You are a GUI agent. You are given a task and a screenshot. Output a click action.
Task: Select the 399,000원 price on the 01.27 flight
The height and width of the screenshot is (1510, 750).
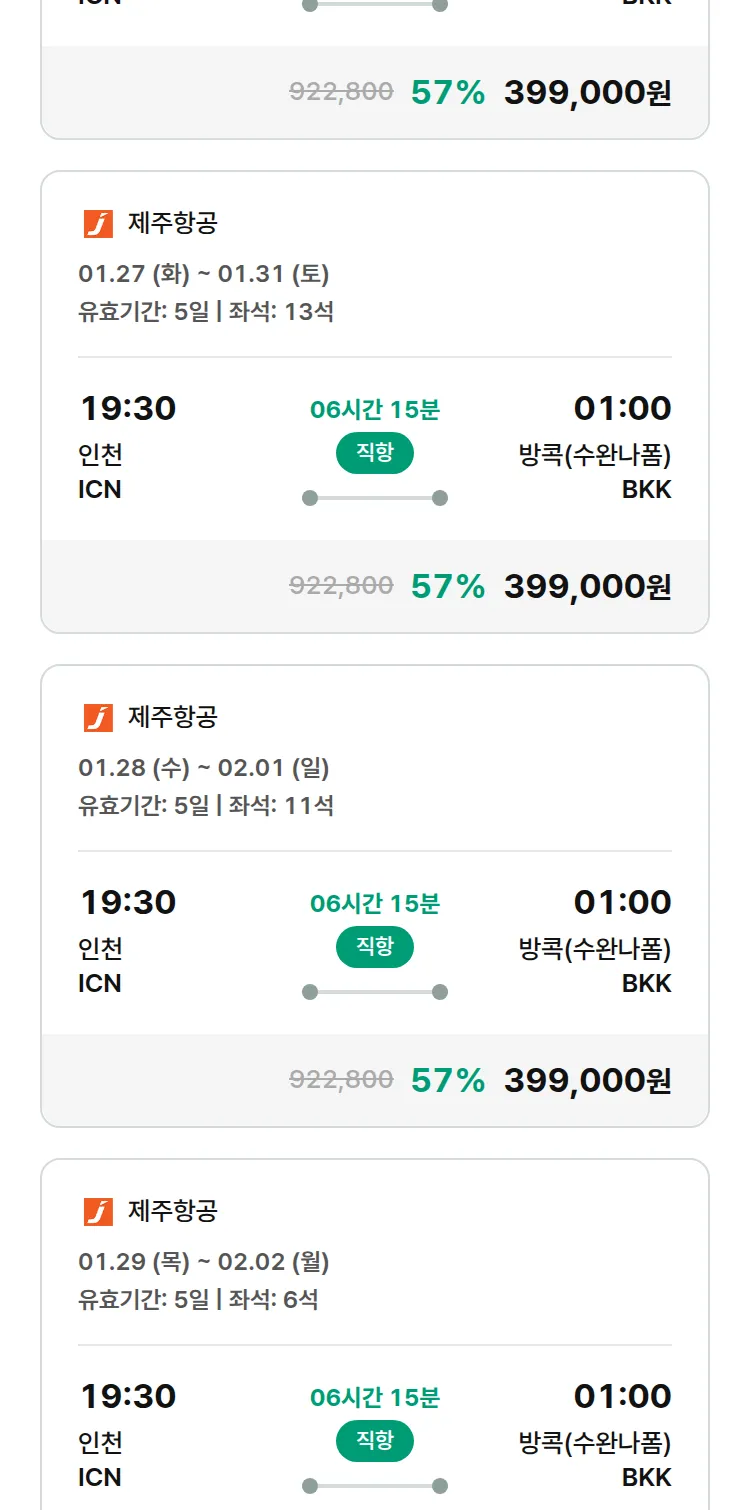(587, 586)
